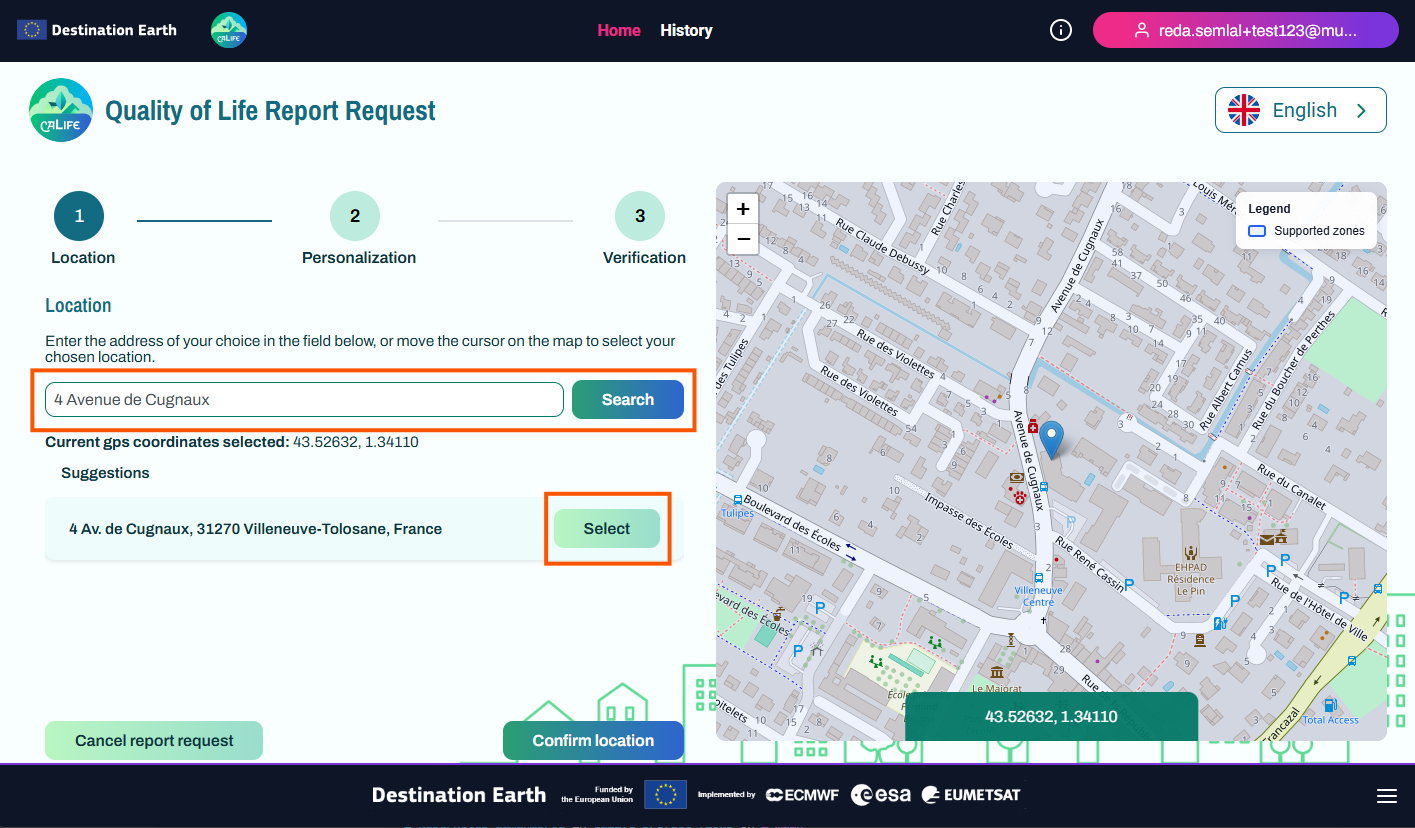Screen dimensions: 1415x828
Task: Click the EUMETSAT logo in the footer
Action: point(969,794)
